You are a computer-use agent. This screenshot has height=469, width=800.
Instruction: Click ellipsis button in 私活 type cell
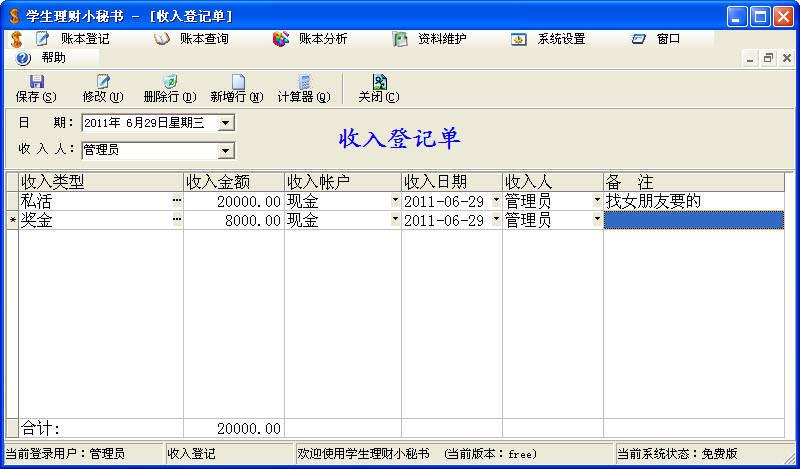[x=177, y=201]
